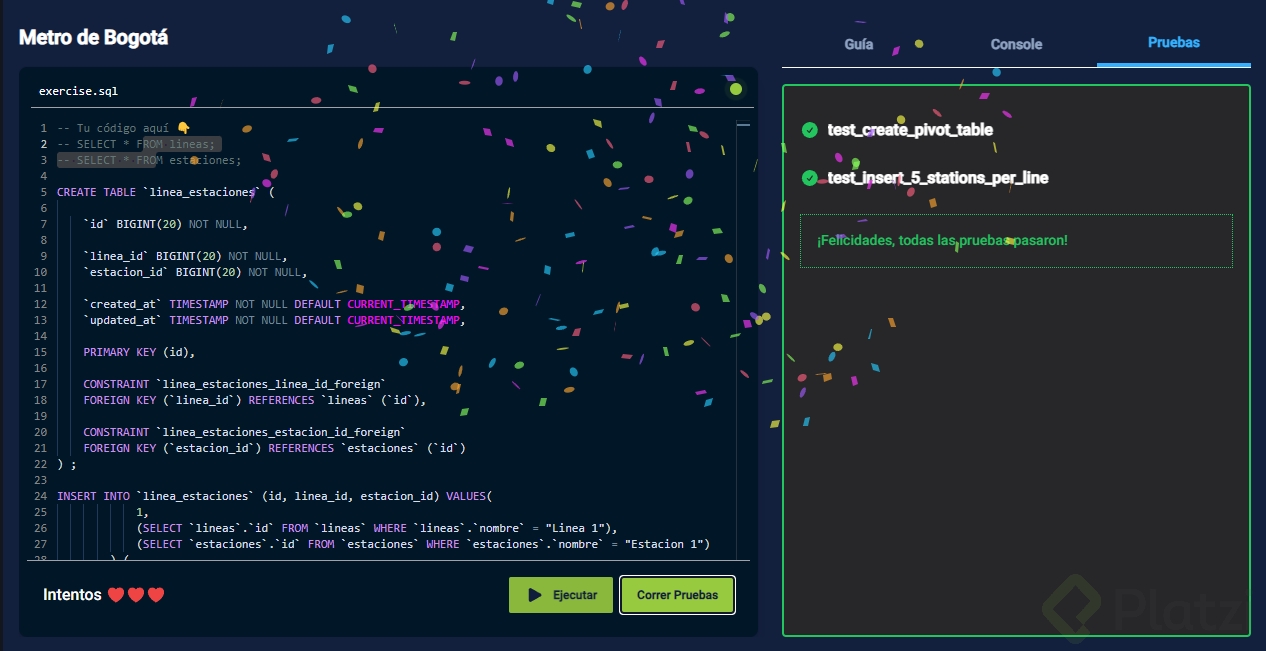
Task: Open the test_insert_5_stations_per_line result
Action: coord(938,178)
